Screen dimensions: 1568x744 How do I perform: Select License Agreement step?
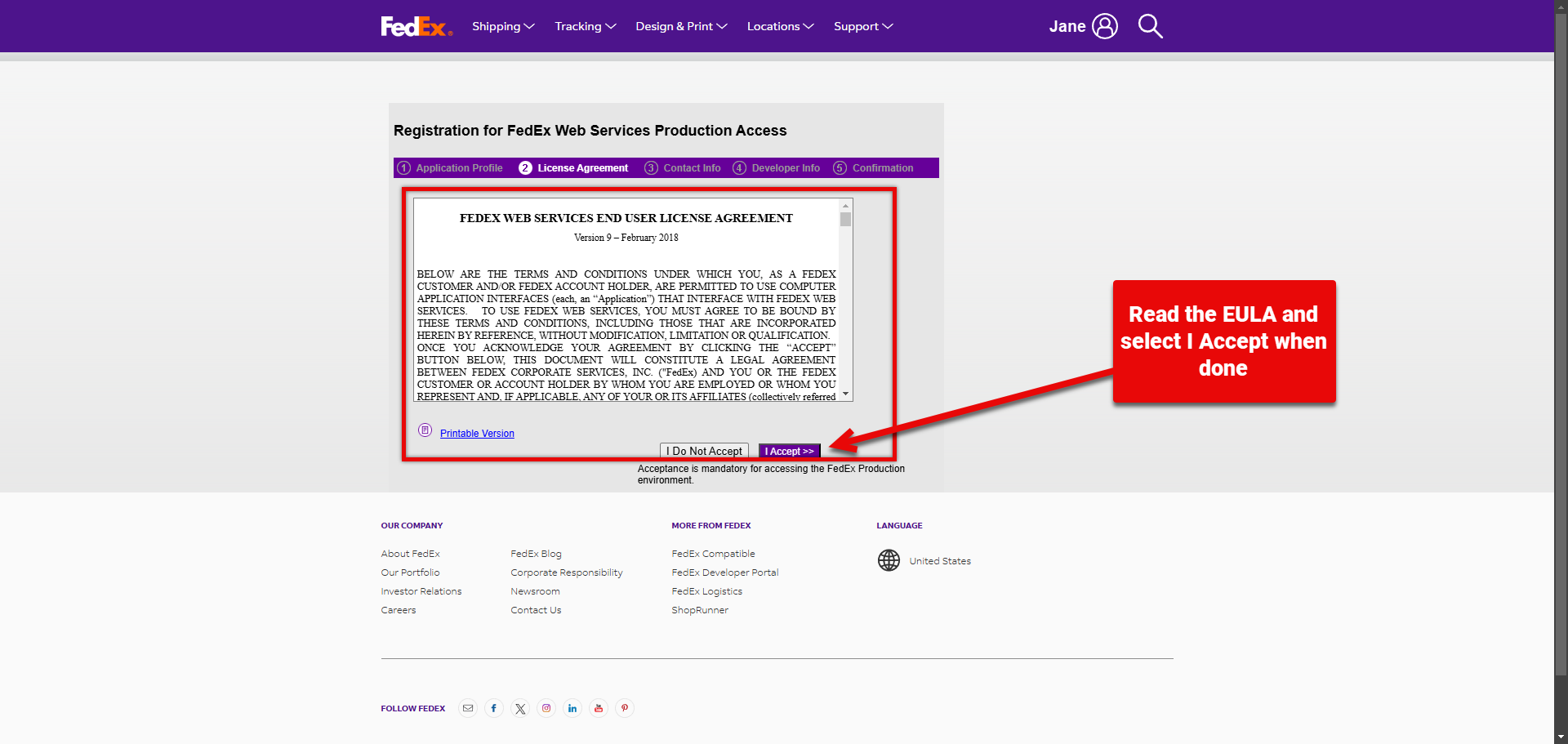click(573, 167)
